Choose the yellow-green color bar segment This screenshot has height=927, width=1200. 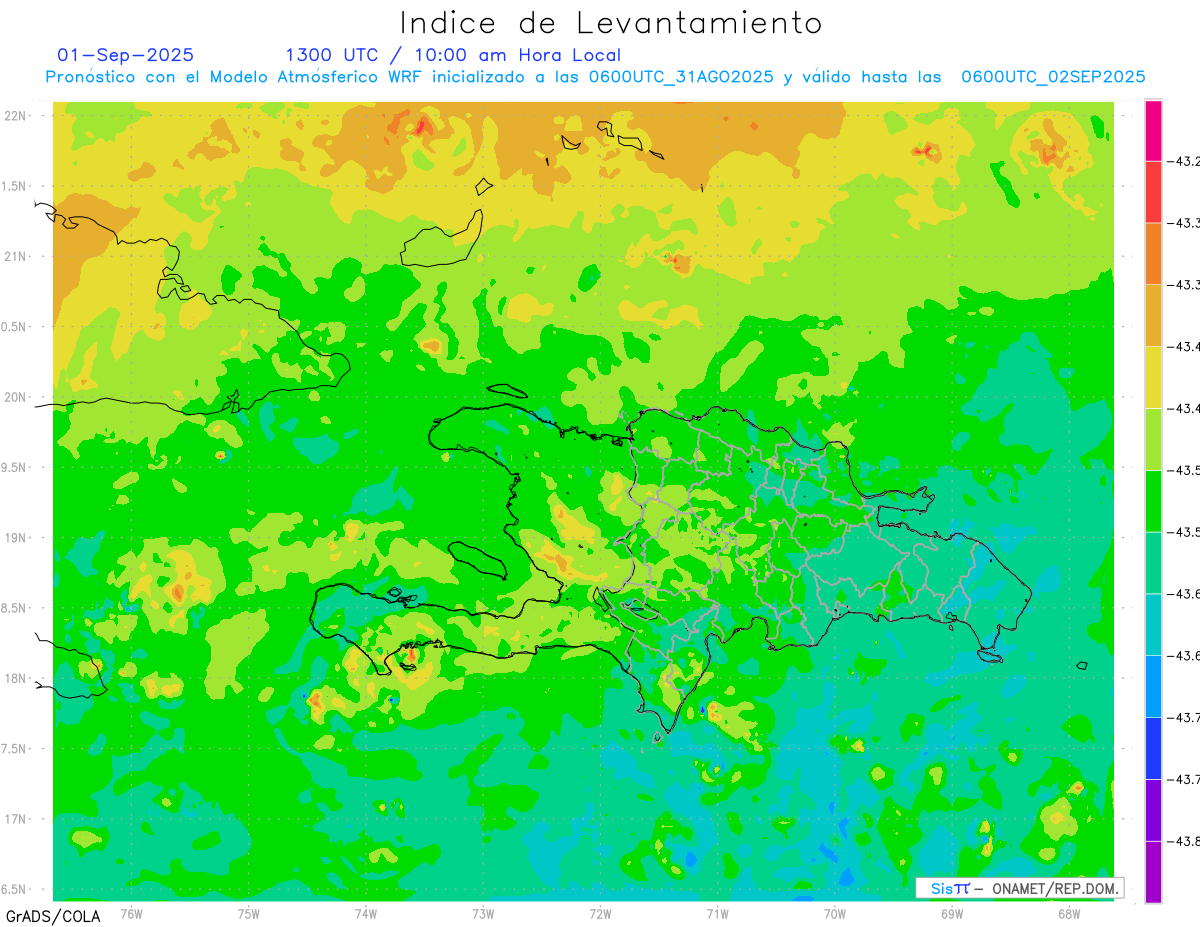[x=1153, y=439]
